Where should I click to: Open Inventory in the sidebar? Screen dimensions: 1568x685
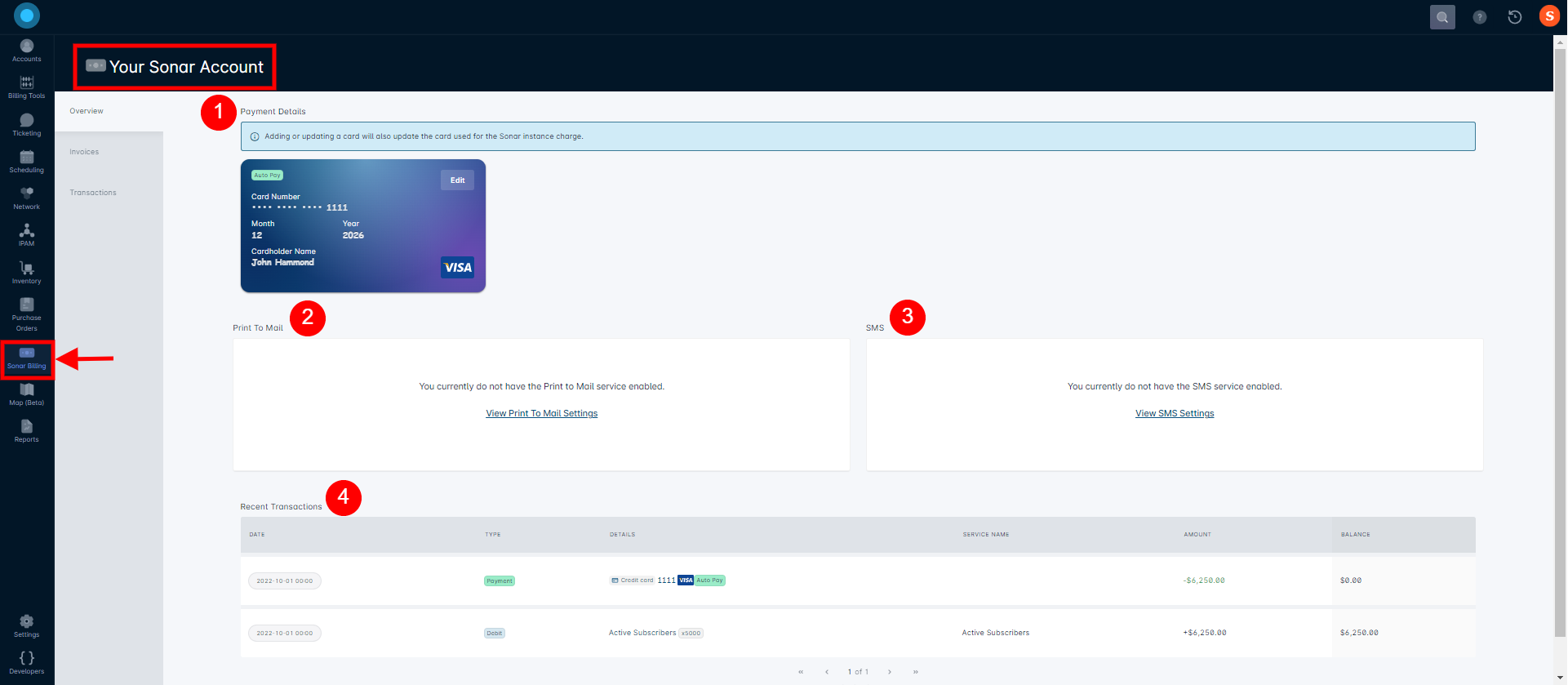point(27,273)
